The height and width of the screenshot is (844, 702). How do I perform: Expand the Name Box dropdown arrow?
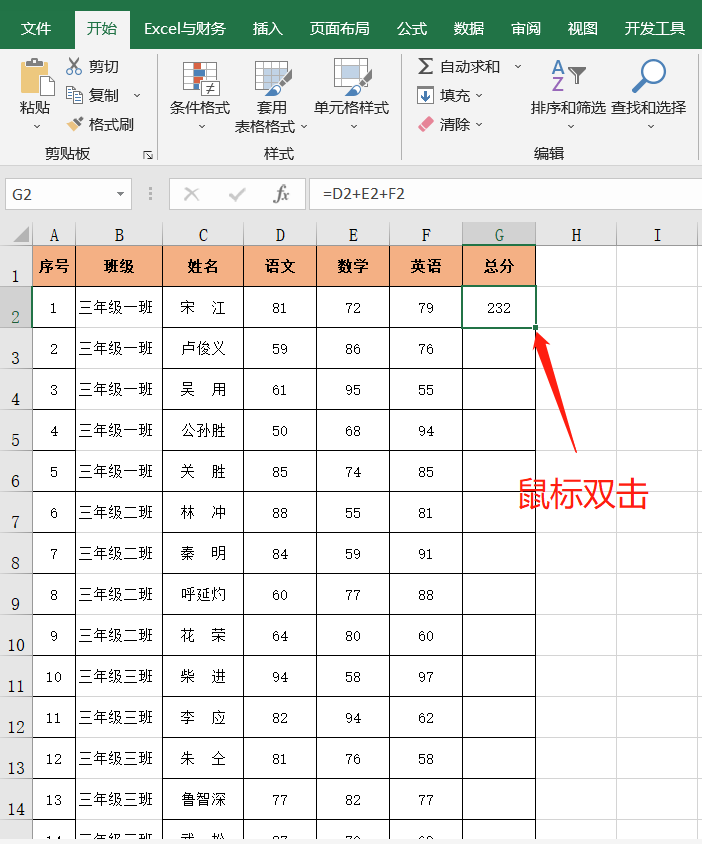[121, 194]
